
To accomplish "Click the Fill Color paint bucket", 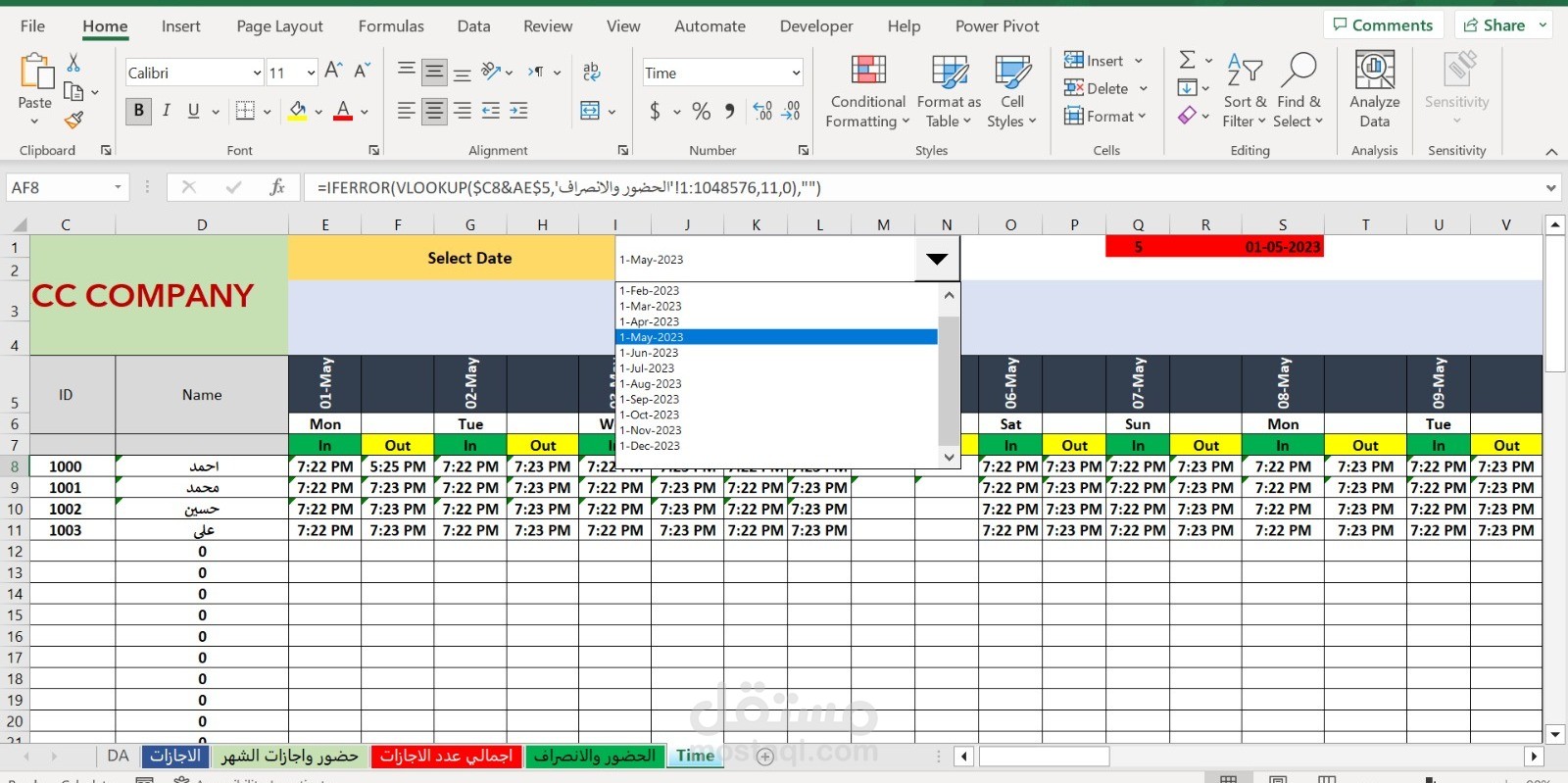I will [x=298, y=111].
